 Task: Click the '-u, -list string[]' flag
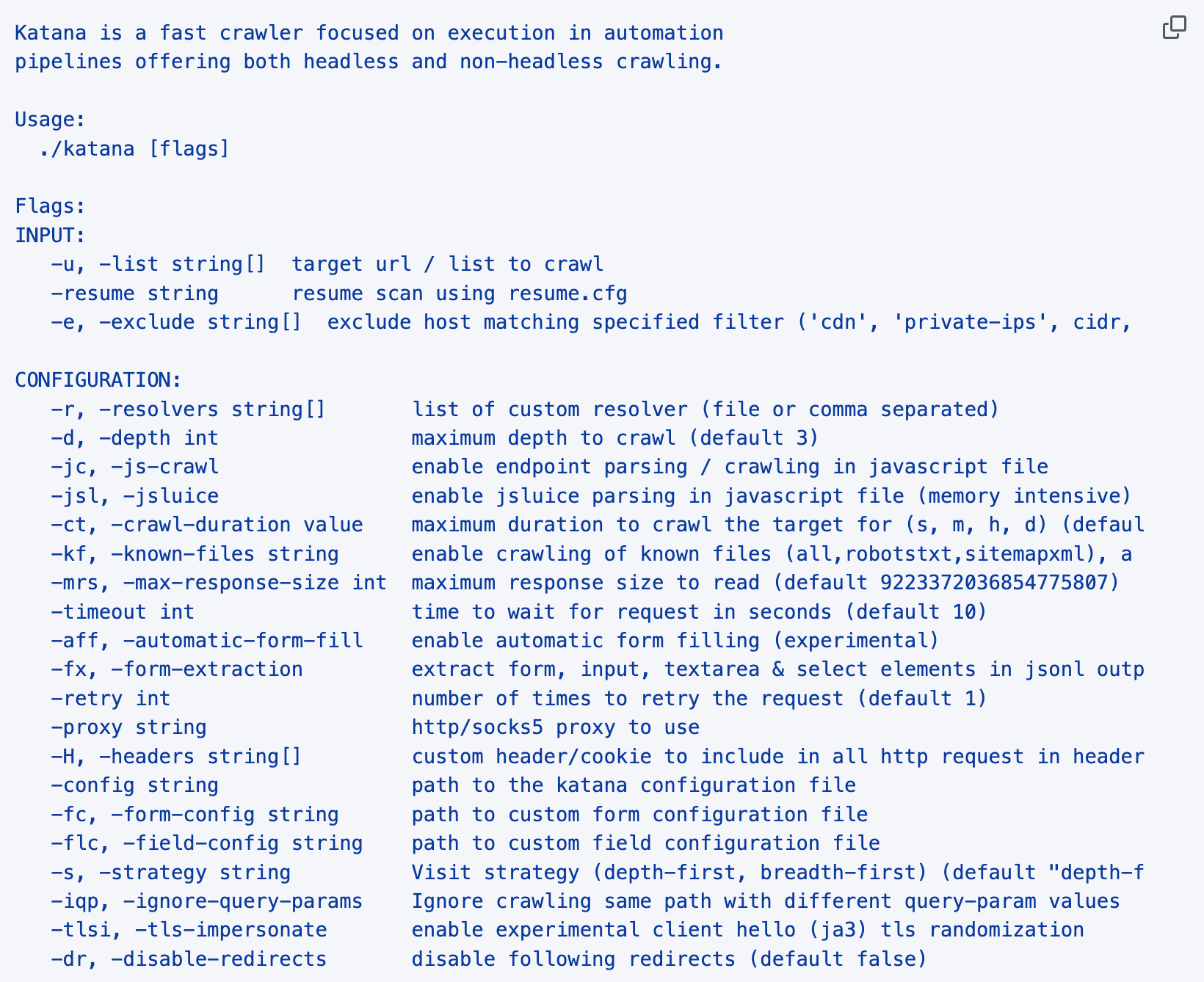coord(157,264)
